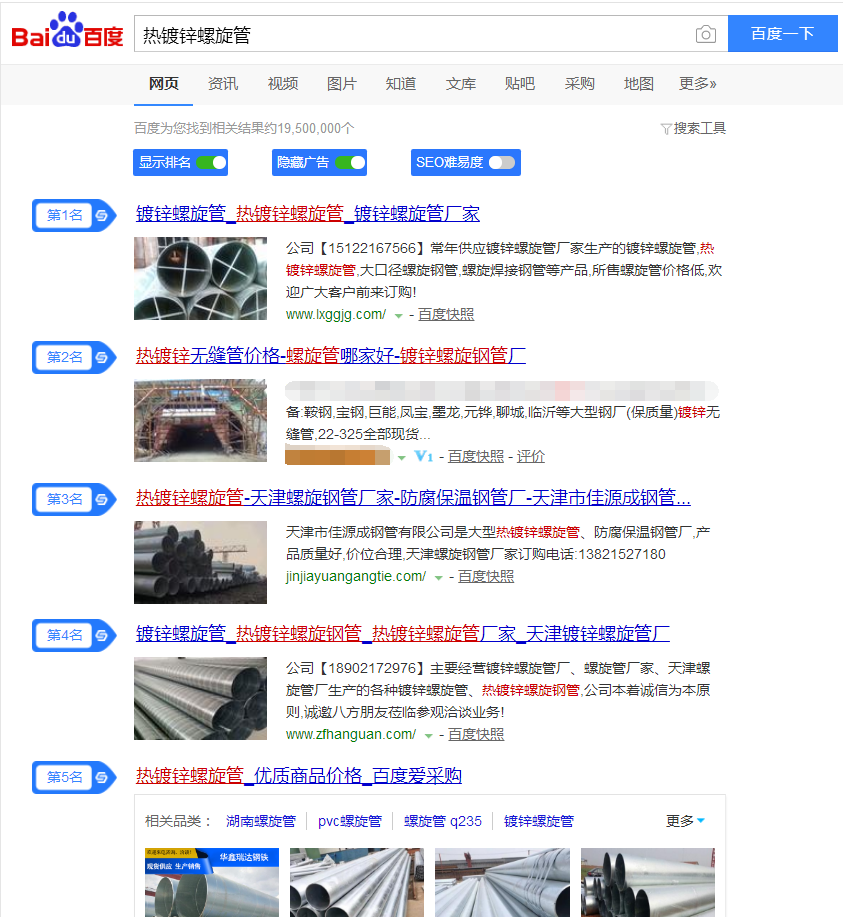
Task: Switch to 资讯 tab
Action: (x=223, y=84)
